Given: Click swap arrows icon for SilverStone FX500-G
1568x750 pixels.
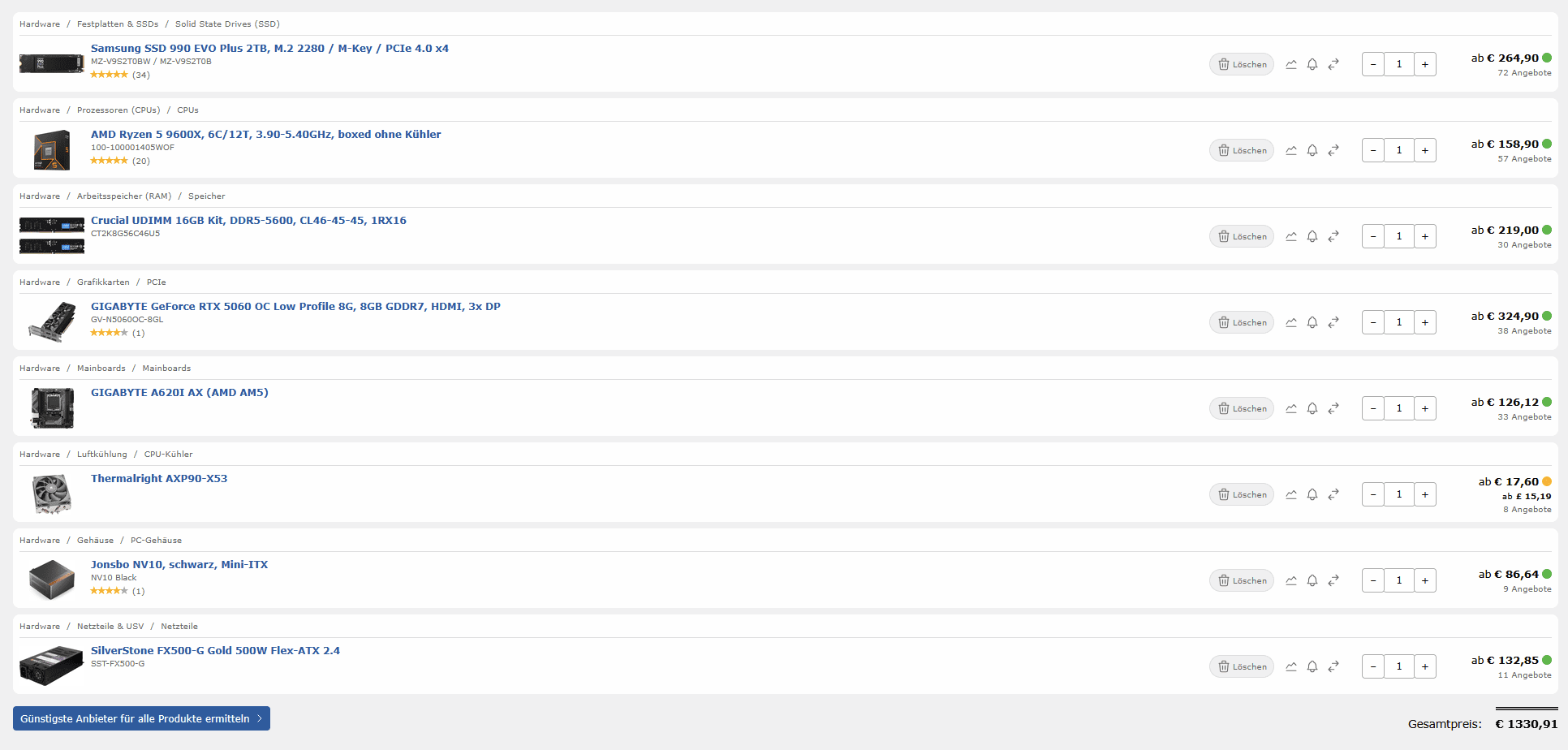Looking at the screenshot, I should pyautogui.click(x=1333, y=666).
